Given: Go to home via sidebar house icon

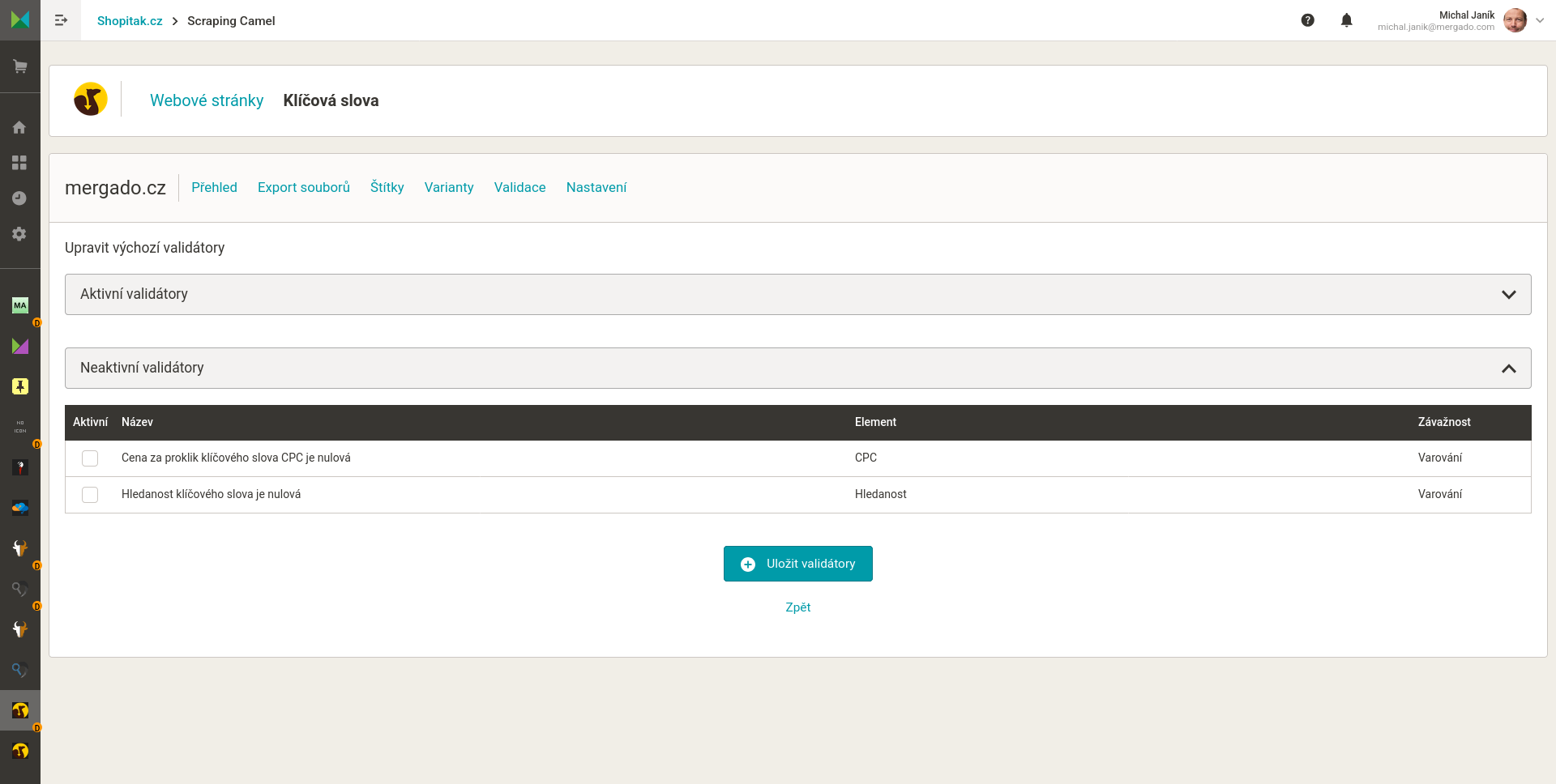Looking at the screenshot, I should (19, 127).
